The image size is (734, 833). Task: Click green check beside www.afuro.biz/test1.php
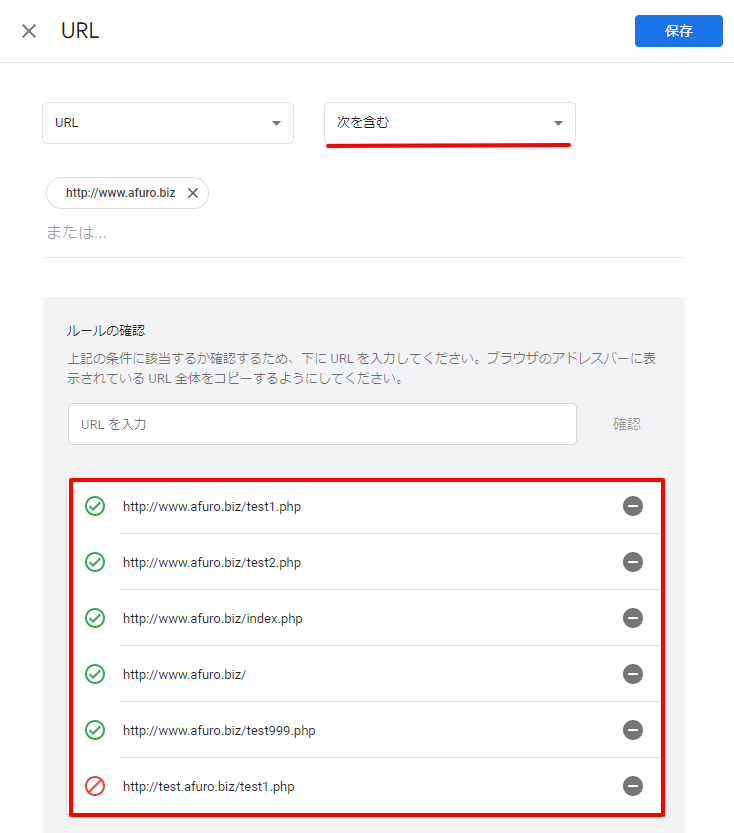(x=95, y=506)
